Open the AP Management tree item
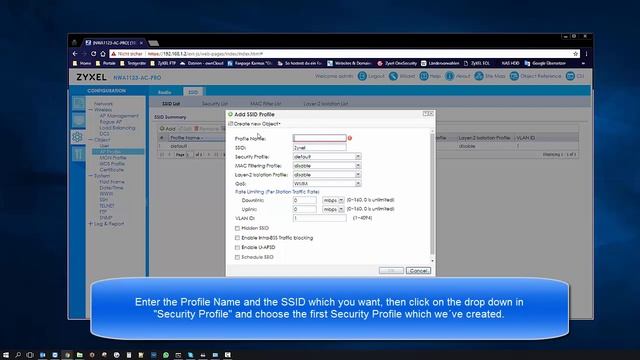The height and width of the screenshot is (360, 640). (119, 116)
